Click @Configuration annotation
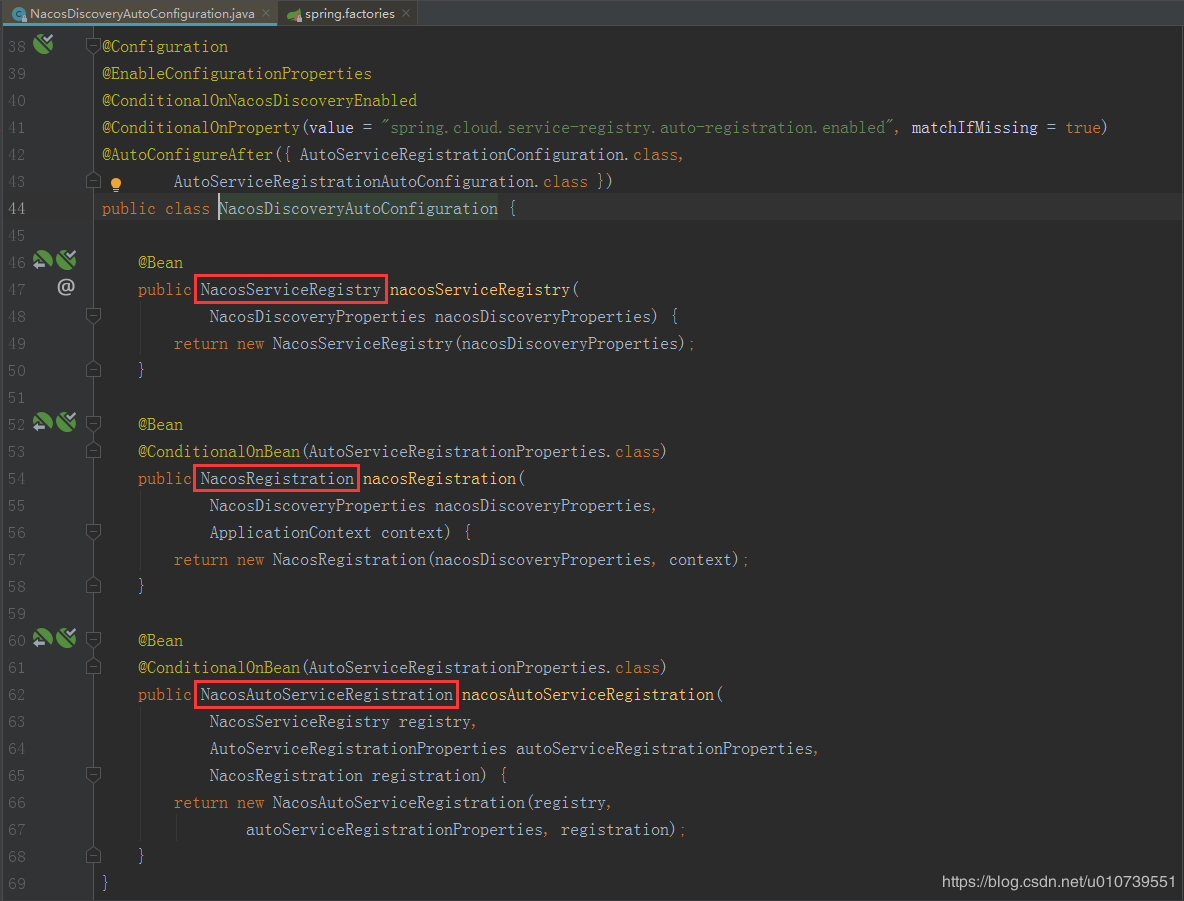 (x=165, y=47)
